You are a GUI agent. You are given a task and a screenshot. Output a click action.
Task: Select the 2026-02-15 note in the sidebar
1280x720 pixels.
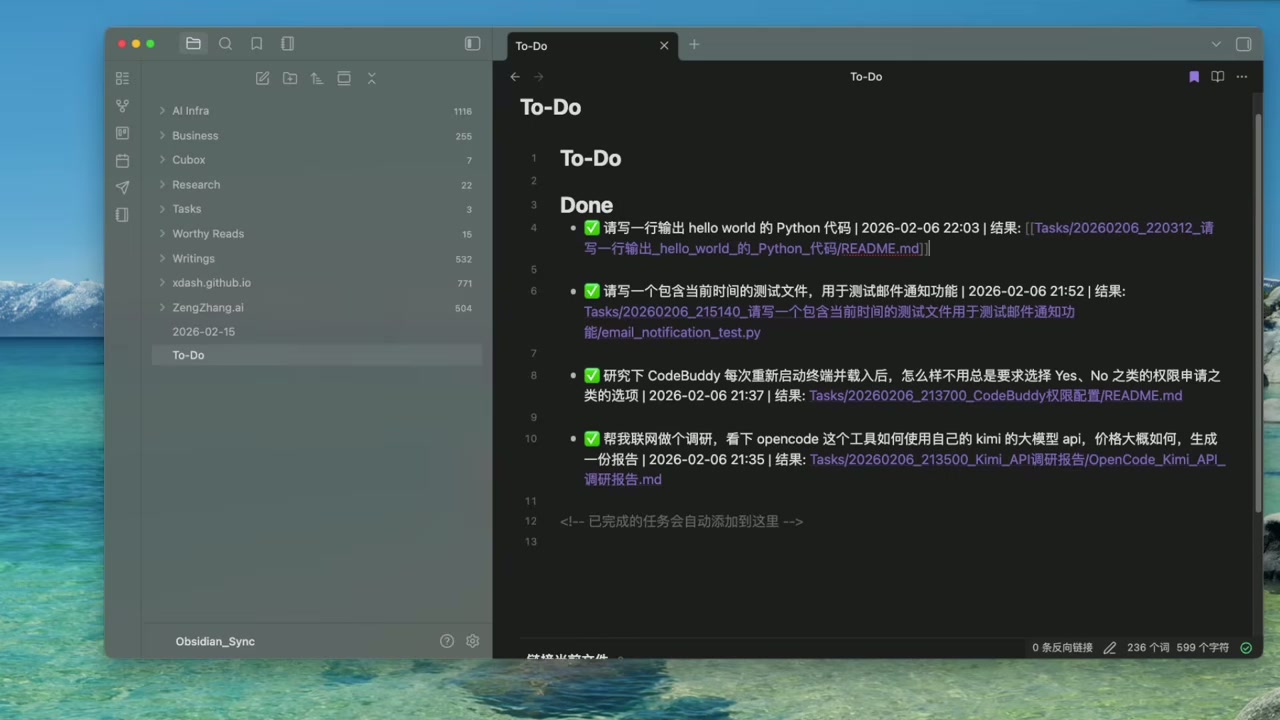click(204, 331)
